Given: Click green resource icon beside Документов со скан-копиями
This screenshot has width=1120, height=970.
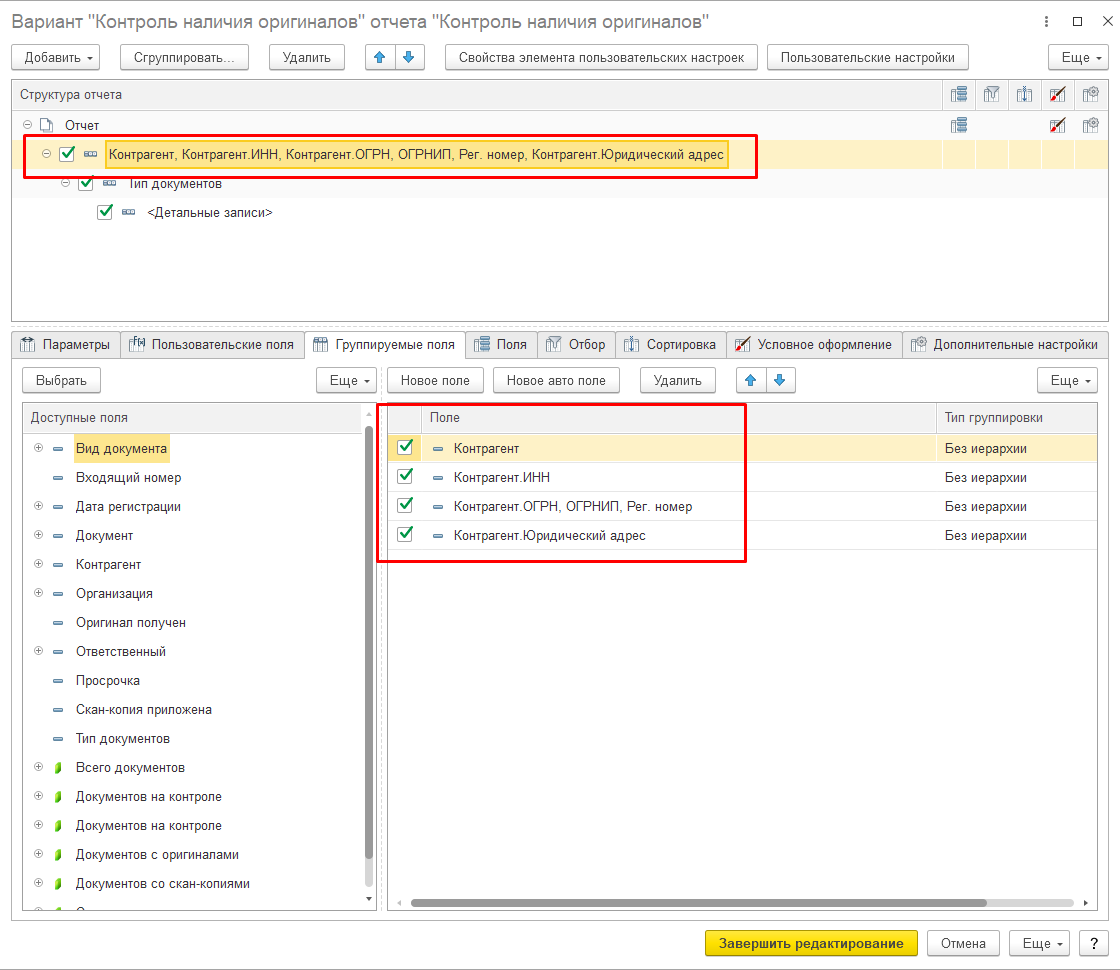Looking at the screenshot, I should coord(59,884).
